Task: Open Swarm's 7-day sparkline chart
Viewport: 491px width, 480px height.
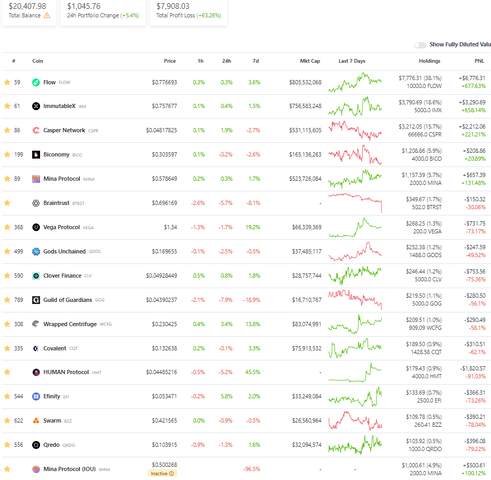Action: [x=355, y=421]
